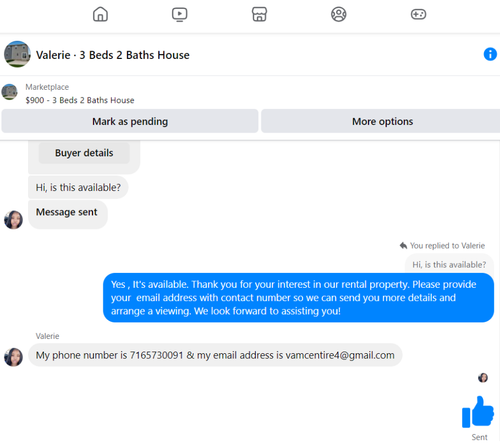This screenshot has width=500, height=443.
Task: Open the Watch video tab
Action: [180, 14]
